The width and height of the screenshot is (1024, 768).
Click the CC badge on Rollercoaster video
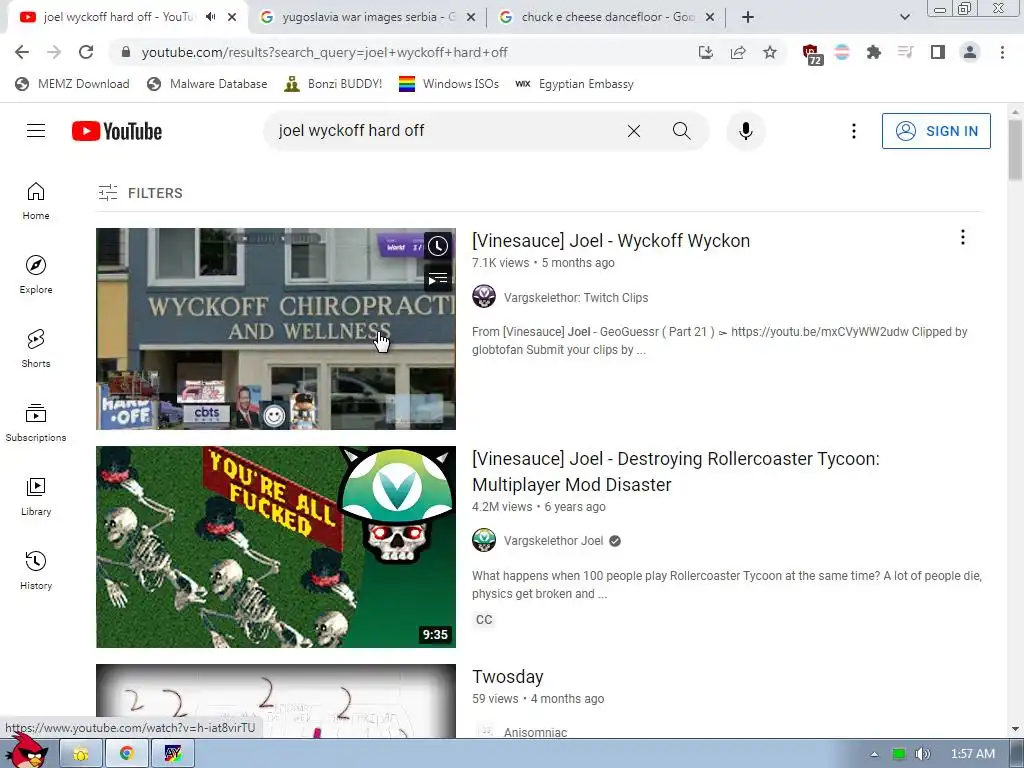pos(484,619)
